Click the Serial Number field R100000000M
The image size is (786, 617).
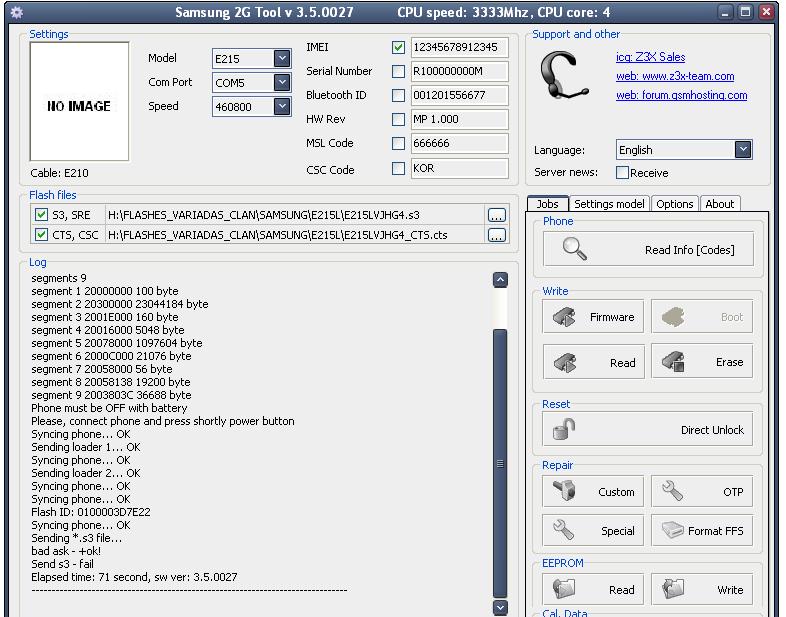[x=460, y=72]
